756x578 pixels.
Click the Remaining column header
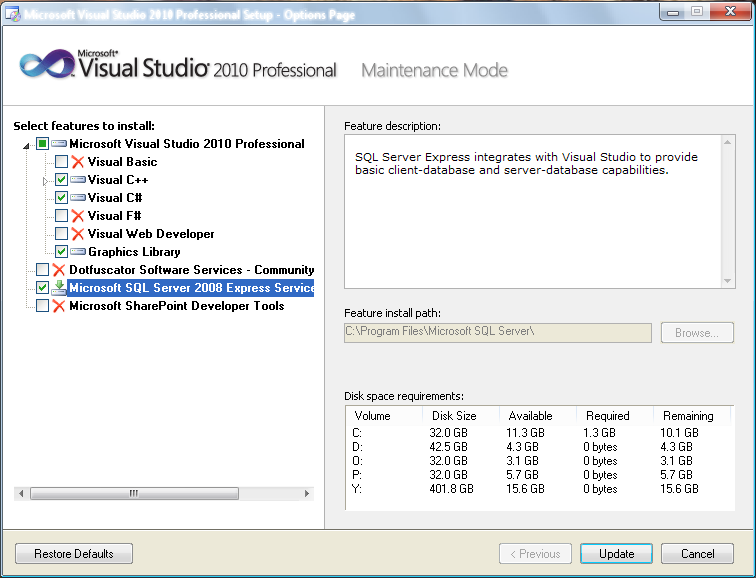pyautogui.click(x=692, y=416)
